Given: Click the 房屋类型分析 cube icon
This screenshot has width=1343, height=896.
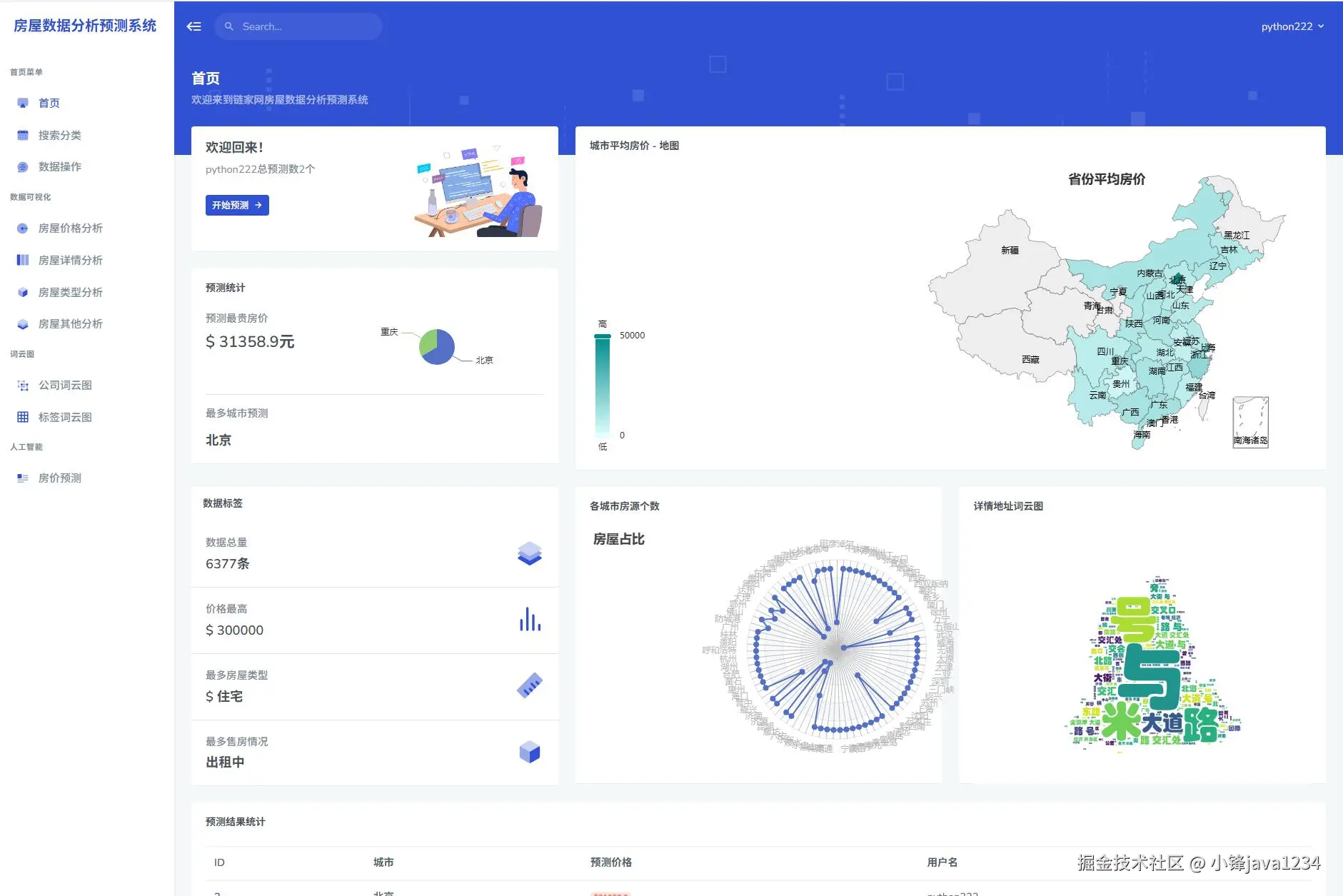Looking at the screenshot, I should tap(23, 292).
